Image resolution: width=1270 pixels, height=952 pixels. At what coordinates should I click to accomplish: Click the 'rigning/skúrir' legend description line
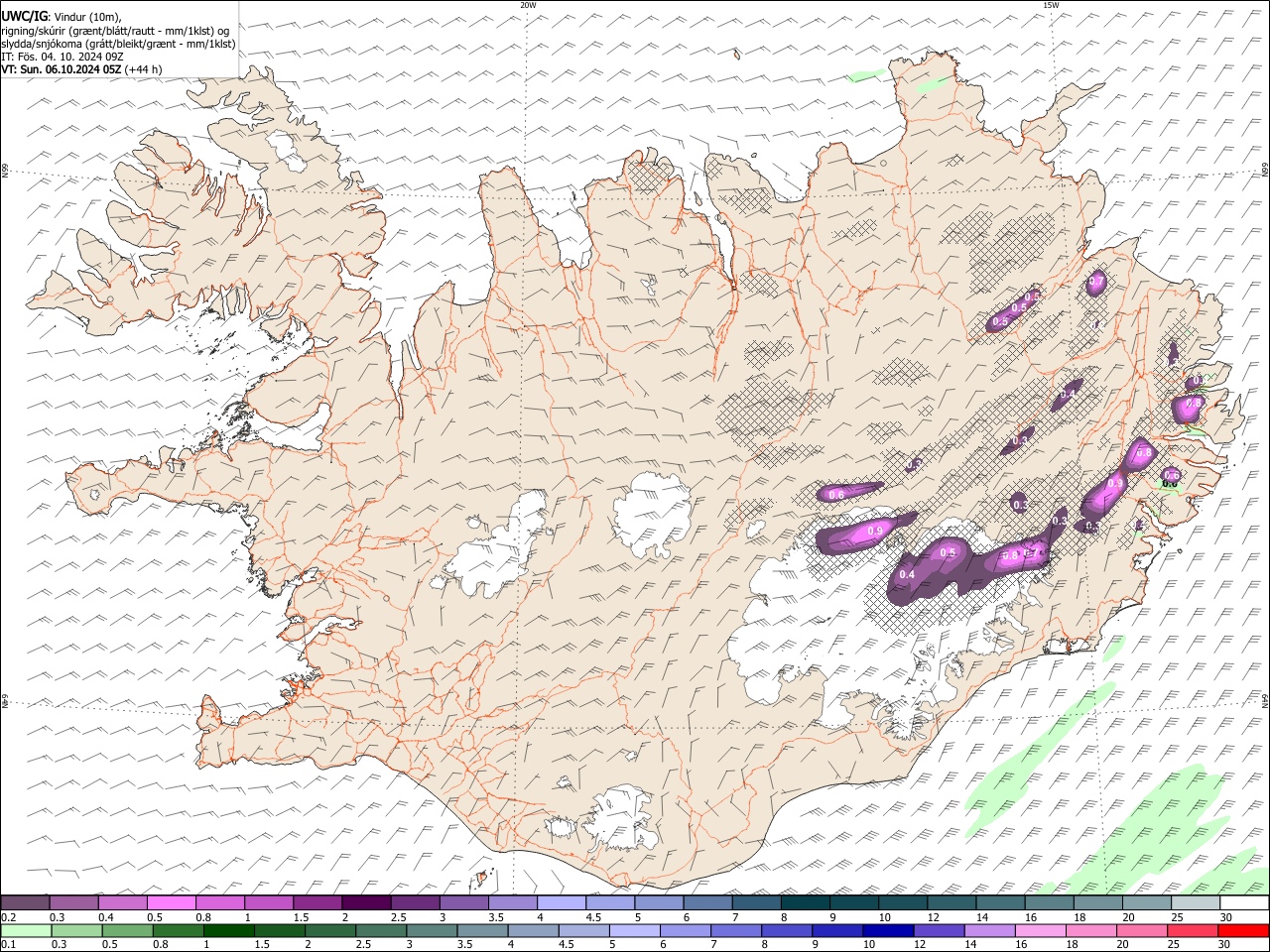tap(115, 31)
